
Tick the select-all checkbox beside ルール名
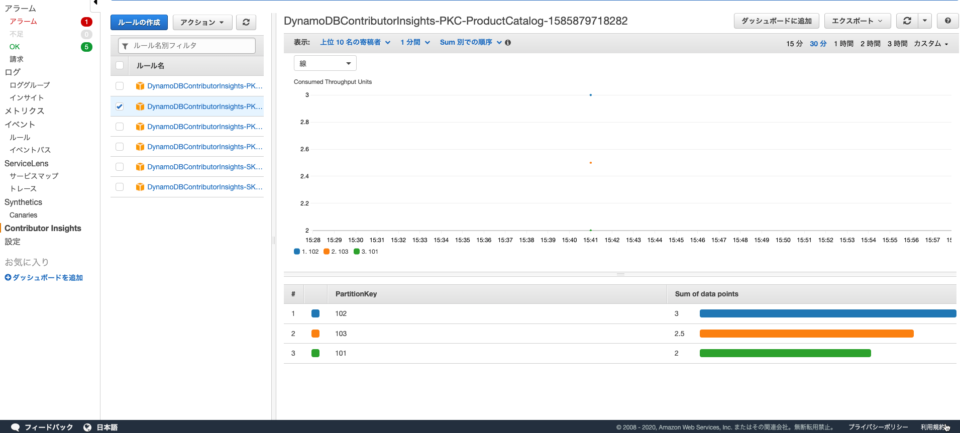[x=119, y=66]
